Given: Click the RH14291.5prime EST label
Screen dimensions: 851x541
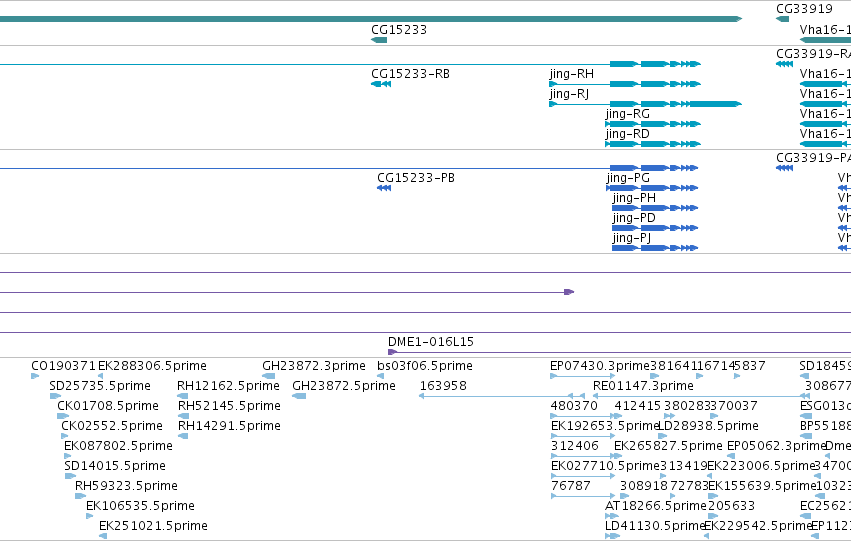Looking at the screenshot, I should coord(230,426).
